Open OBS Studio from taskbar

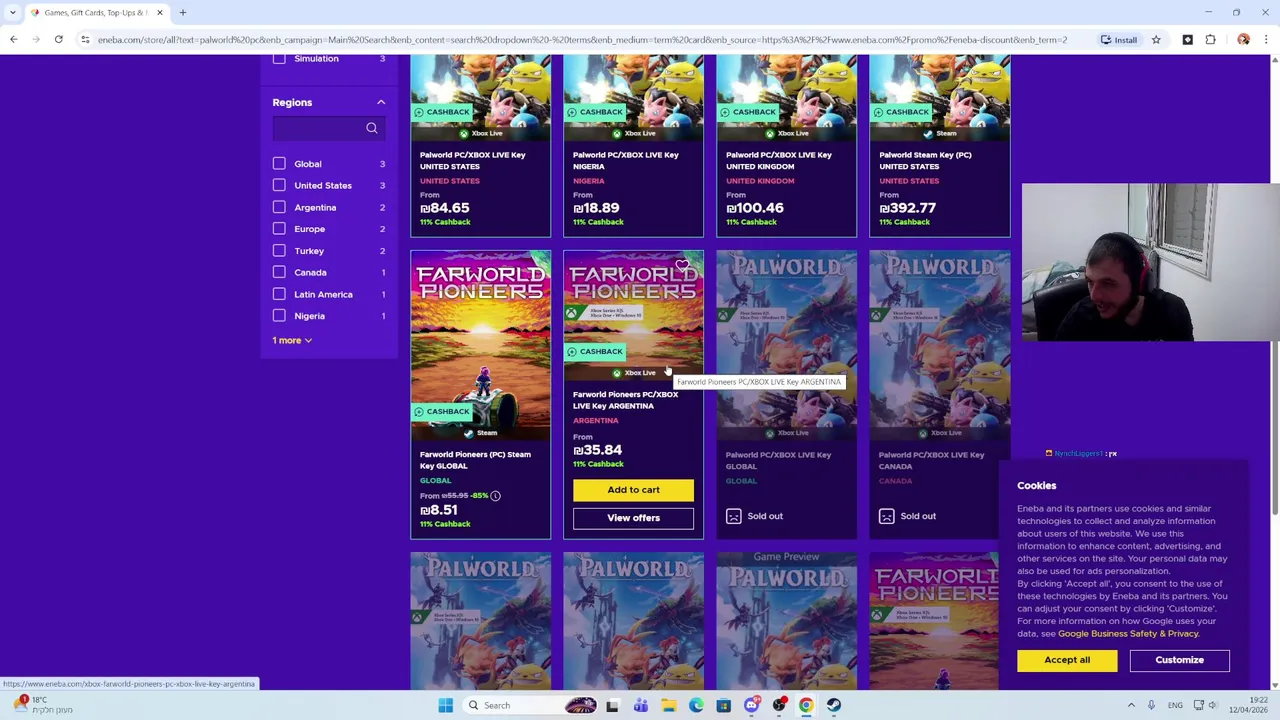point(779,705)
